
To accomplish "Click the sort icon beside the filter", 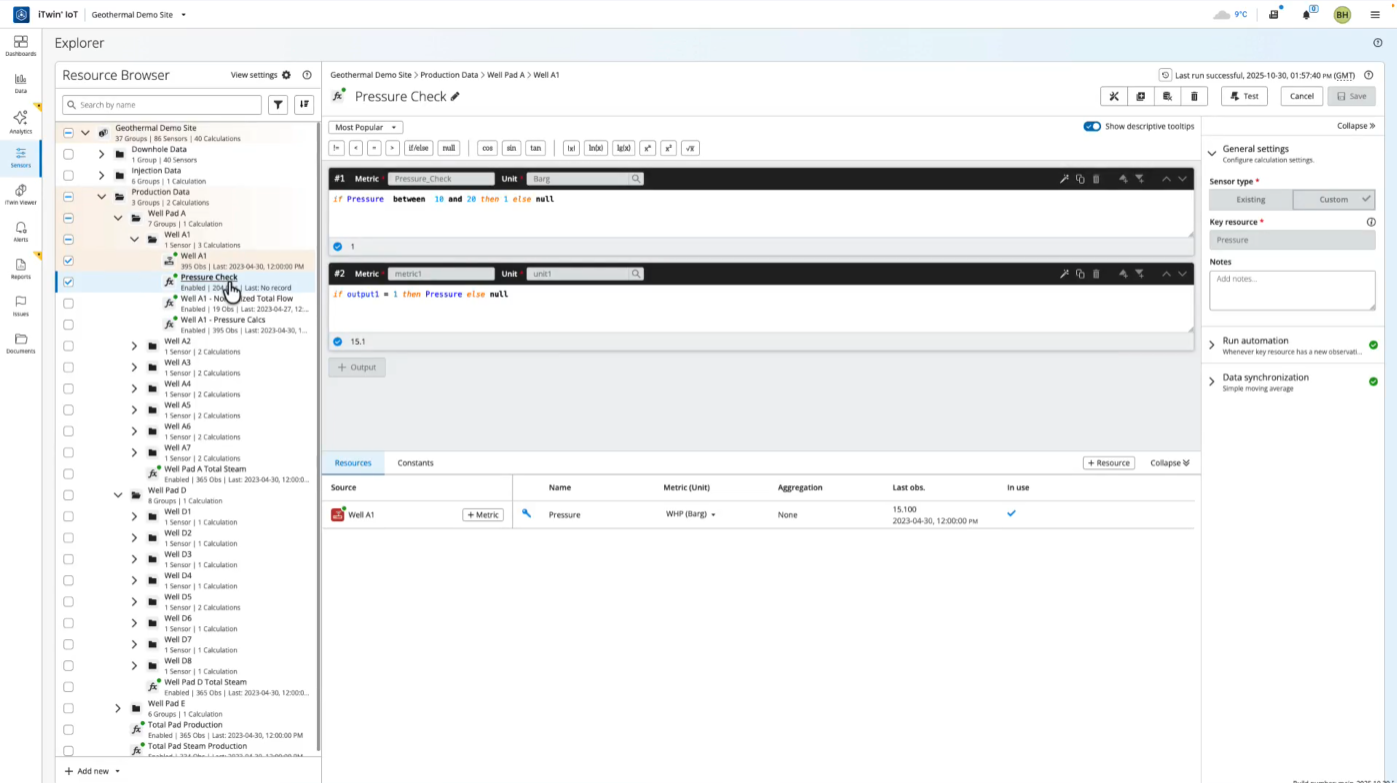I will tap(304, 105).
